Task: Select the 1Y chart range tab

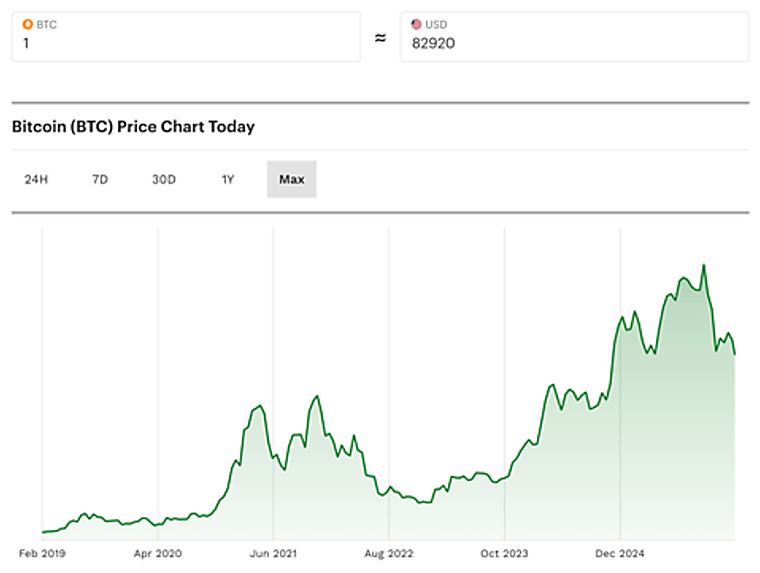Action: [x=228, y=179]
